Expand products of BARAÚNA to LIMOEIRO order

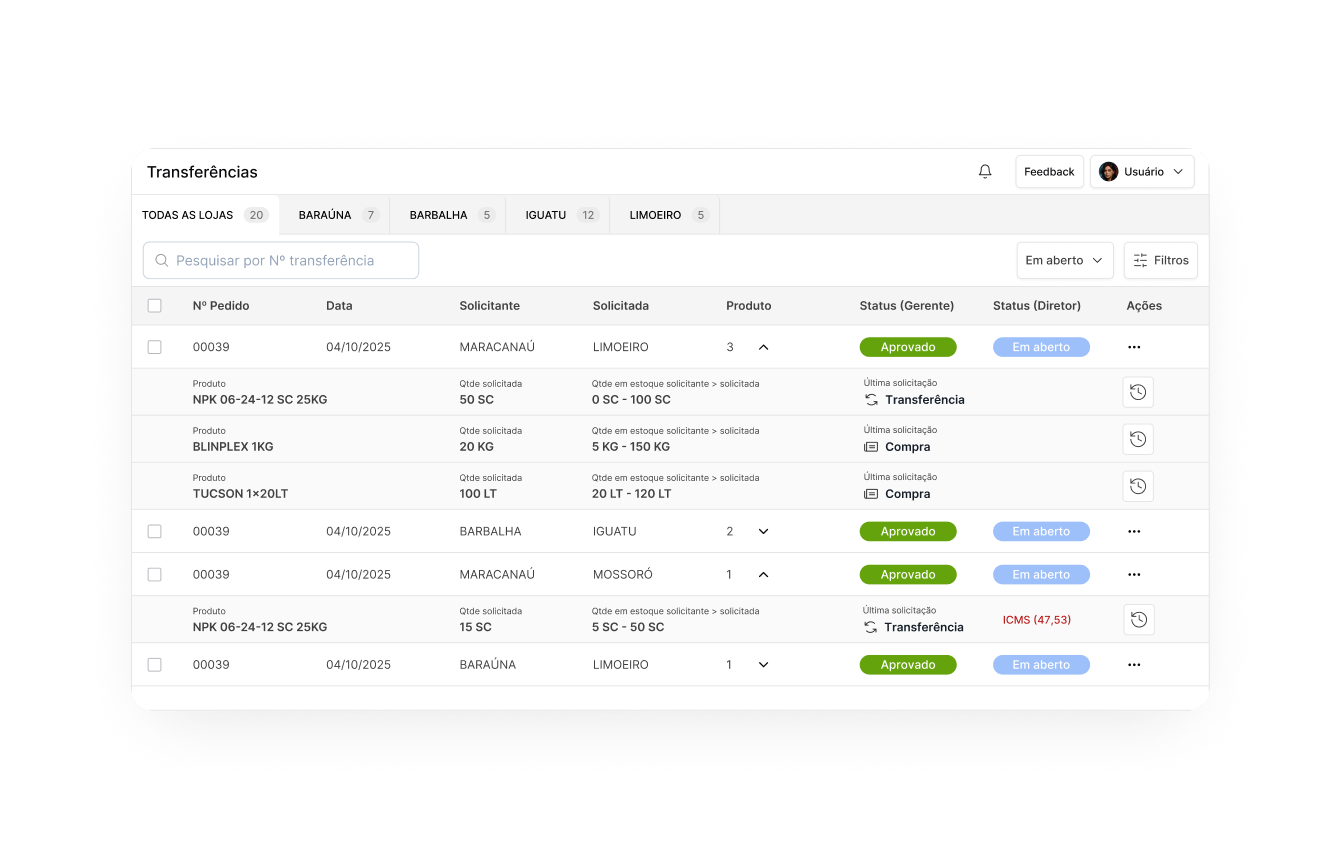(763, 665)
